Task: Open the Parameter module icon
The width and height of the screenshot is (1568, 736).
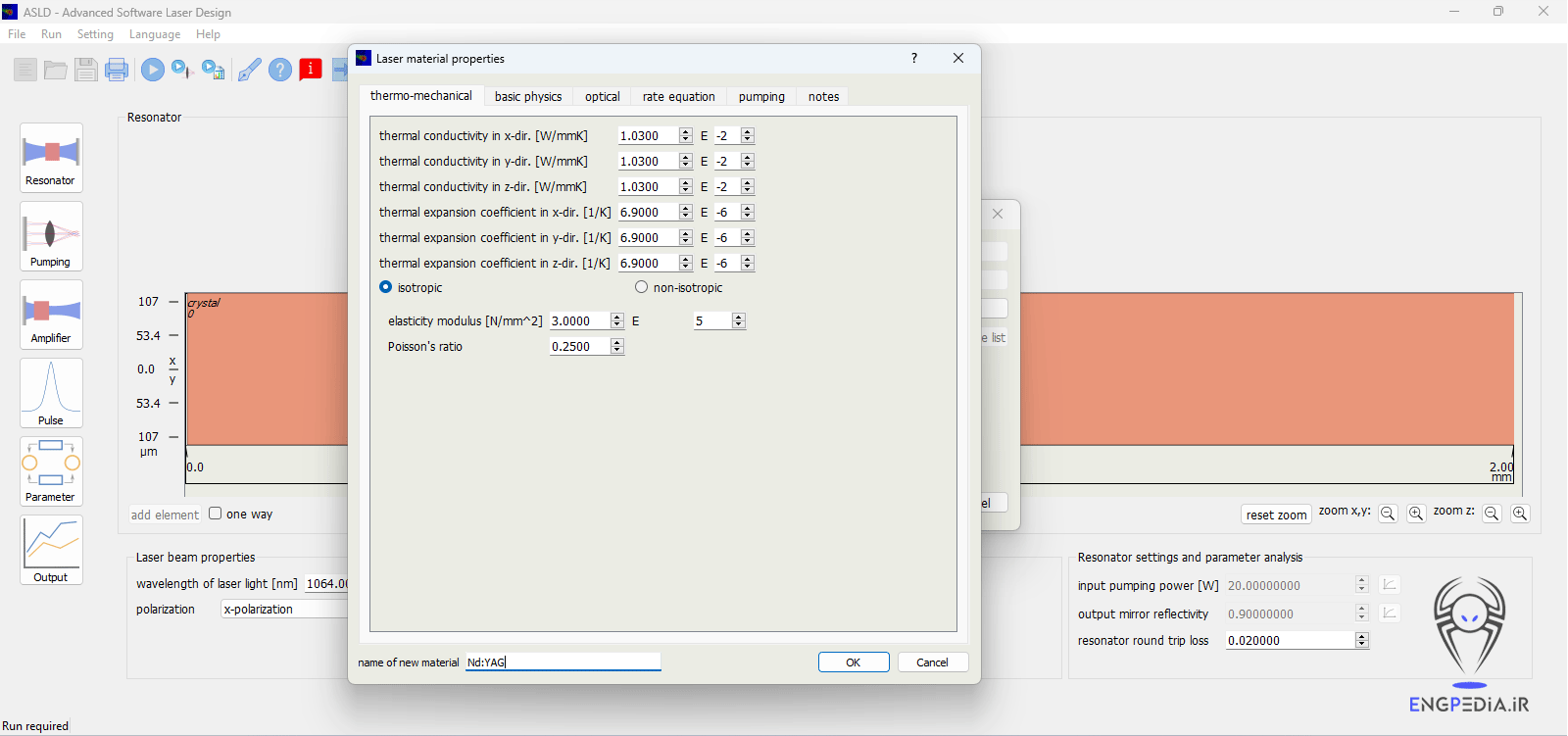Action: coord(51,470)
